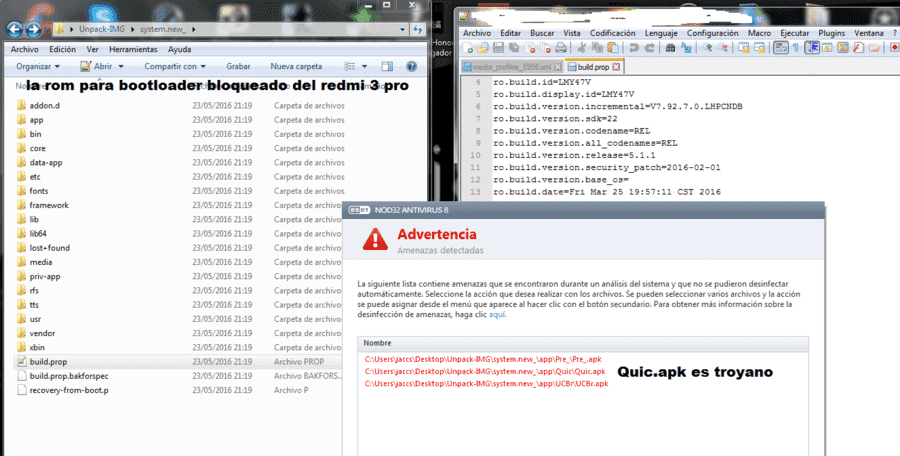Image resolution: width=900 pixels, height=456 pixels.
Task: Expand Unpack-IMG breadcrumb arrow
Action: click(x=133, y=29)
